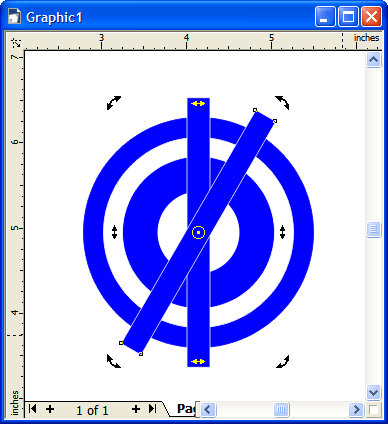The image size is (388, 424).
Task: Click the vertical scrollbar down arrow
Action: coord(373,392)
